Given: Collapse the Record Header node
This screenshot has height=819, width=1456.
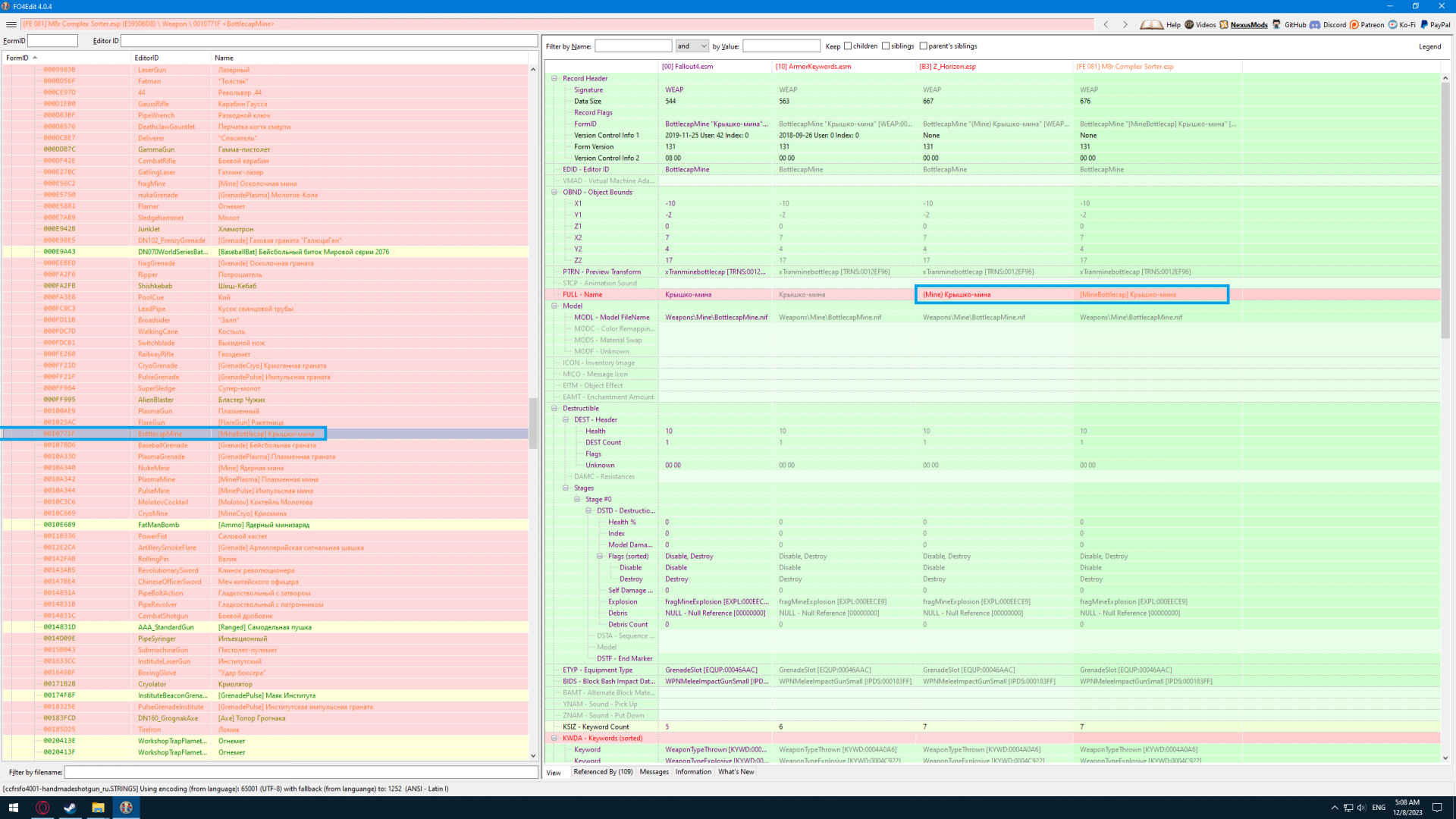Looking at the screenshot, I should pyautogui.click(x=554, y=78).
